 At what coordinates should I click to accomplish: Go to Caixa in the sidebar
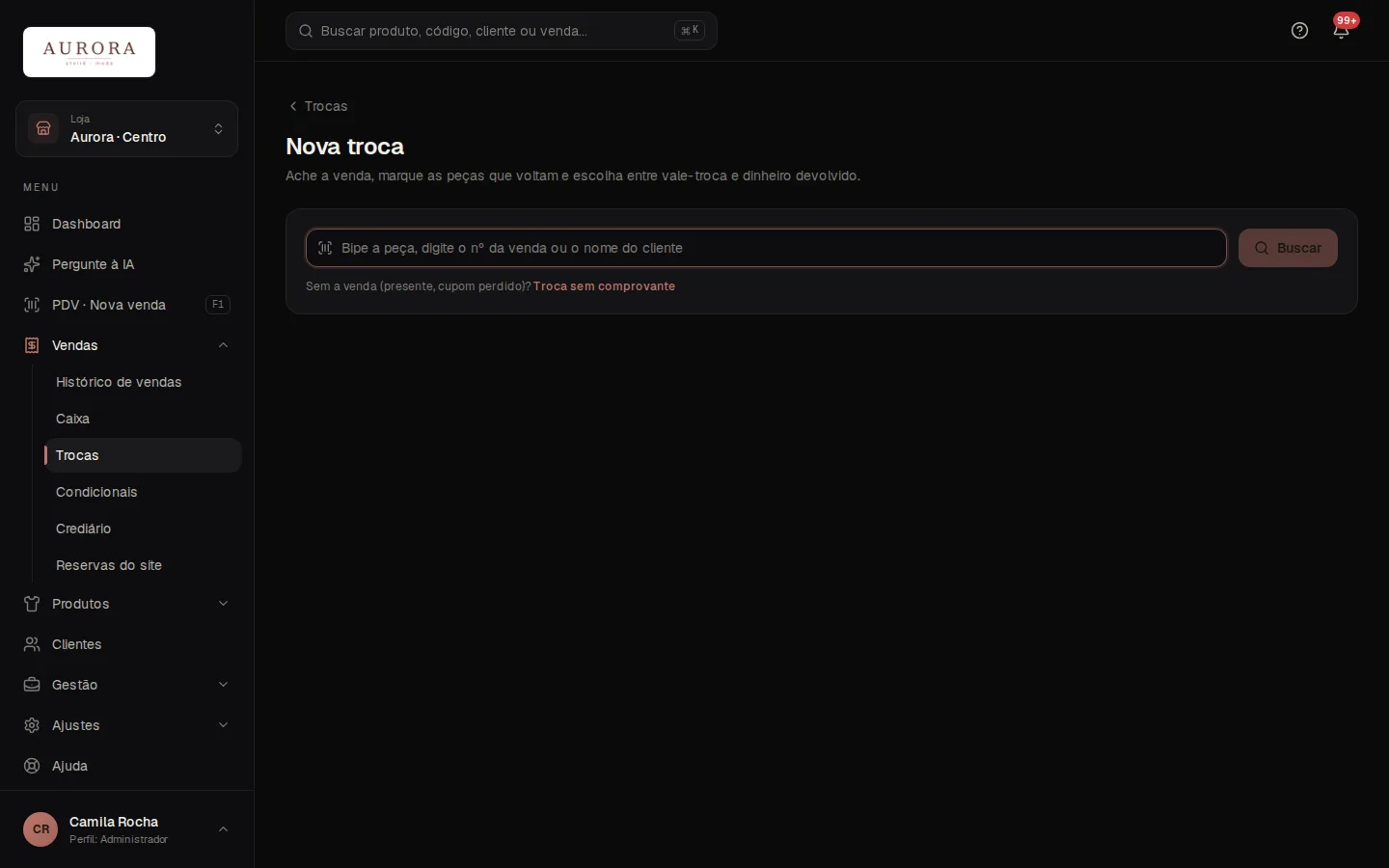click(x=143, y=419)
